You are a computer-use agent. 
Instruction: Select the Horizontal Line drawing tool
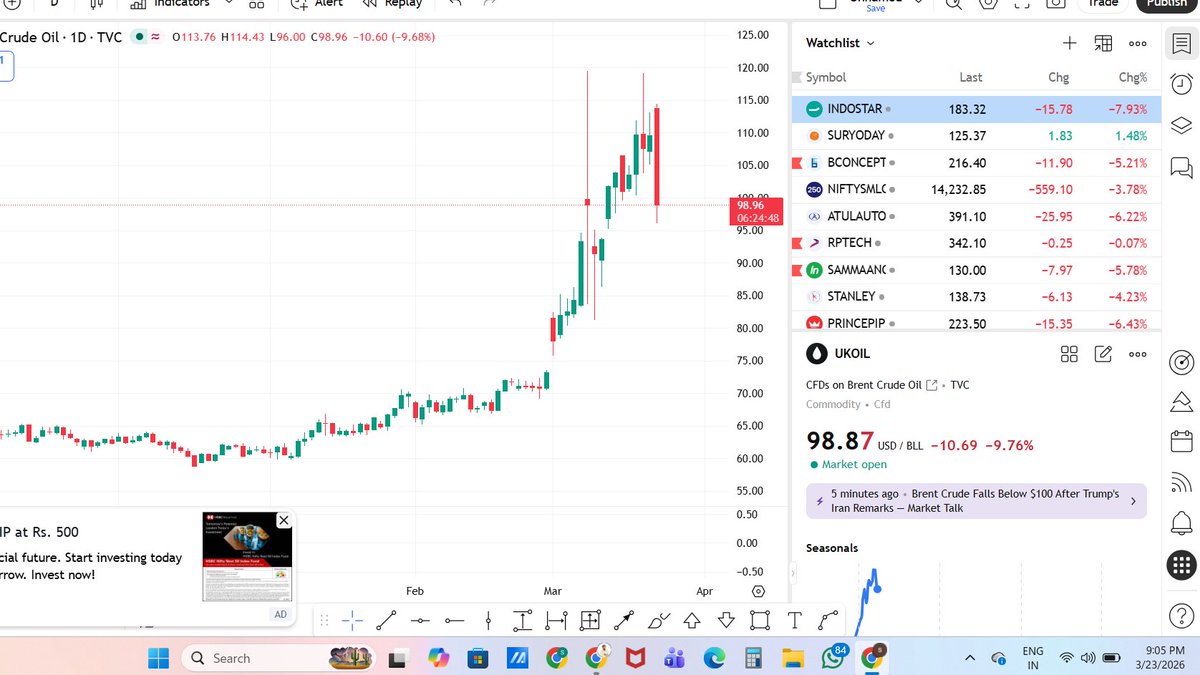click(420, 620)
